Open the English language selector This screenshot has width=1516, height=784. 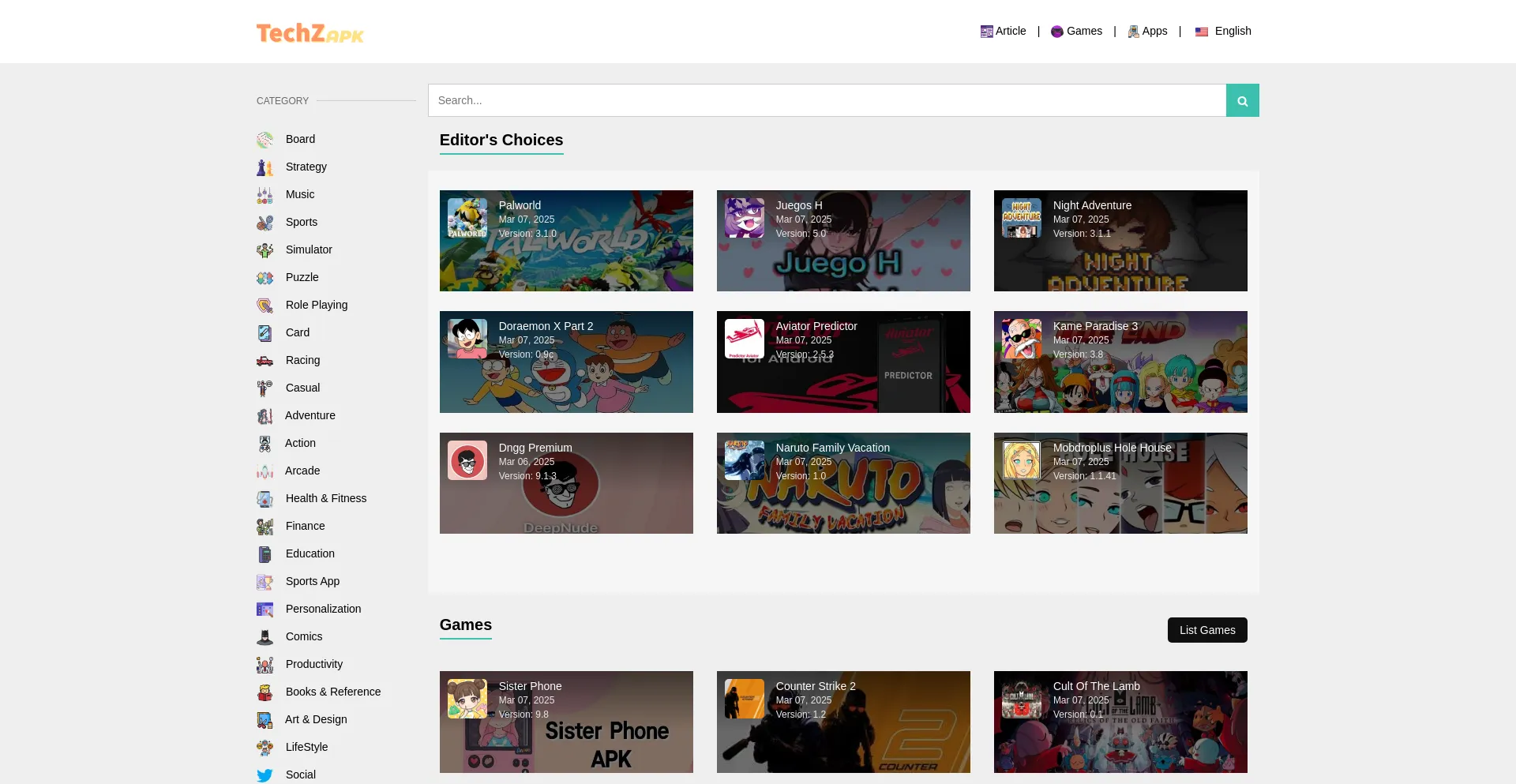point(1223,32)
